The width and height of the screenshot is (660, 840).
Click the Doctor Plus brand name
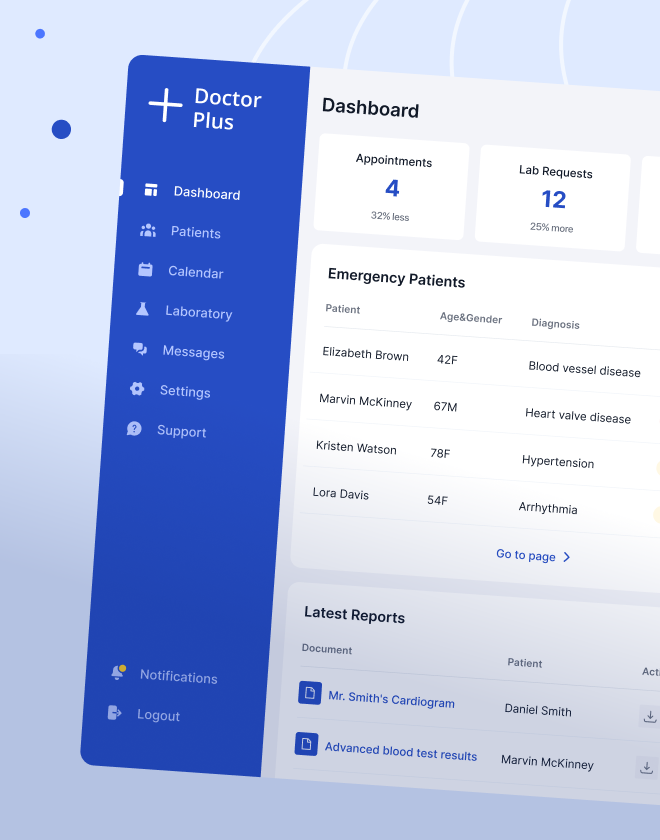click(227, 109)
